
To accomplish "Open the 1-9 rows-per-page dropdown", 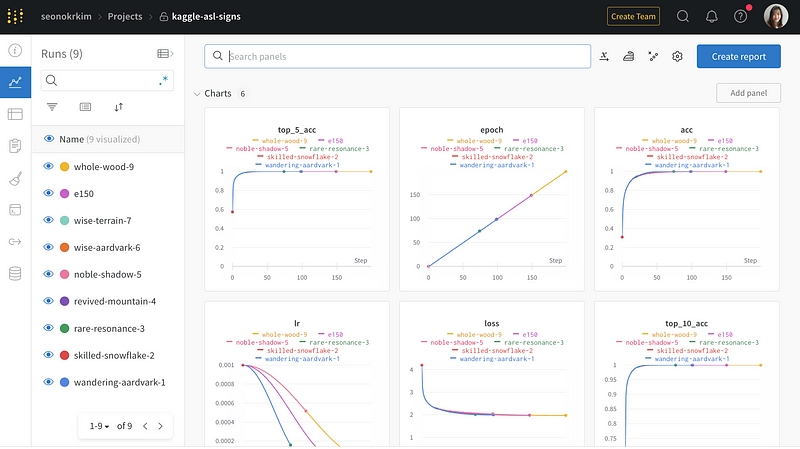I will (99, 426).
